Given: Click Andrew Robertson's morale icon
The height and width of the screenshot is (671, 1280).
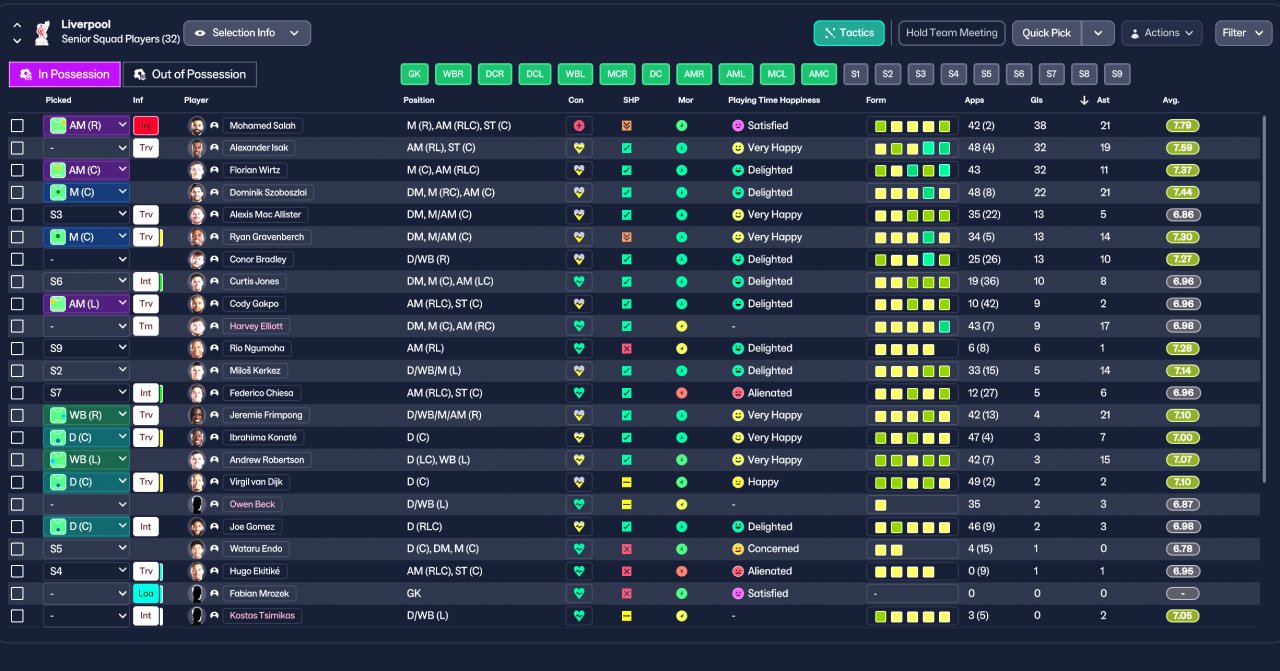Looking at the screenshot, I should [x=682, y=460].
